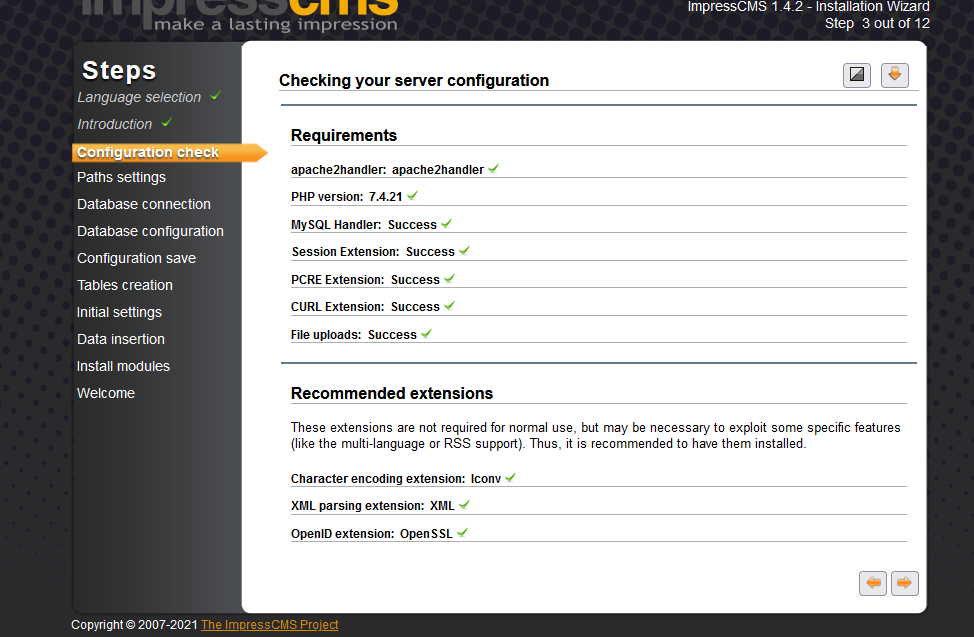Click the orange right arrow next-step button

[904, 583]
